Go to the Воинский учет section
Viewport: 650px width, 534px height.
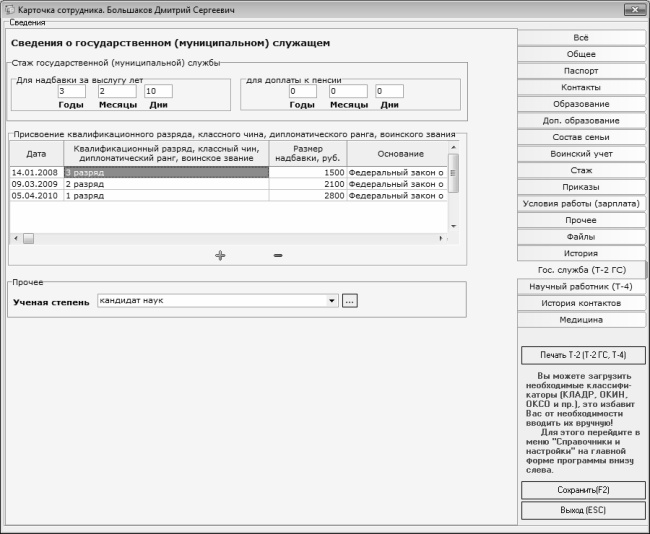coord(581,154)
